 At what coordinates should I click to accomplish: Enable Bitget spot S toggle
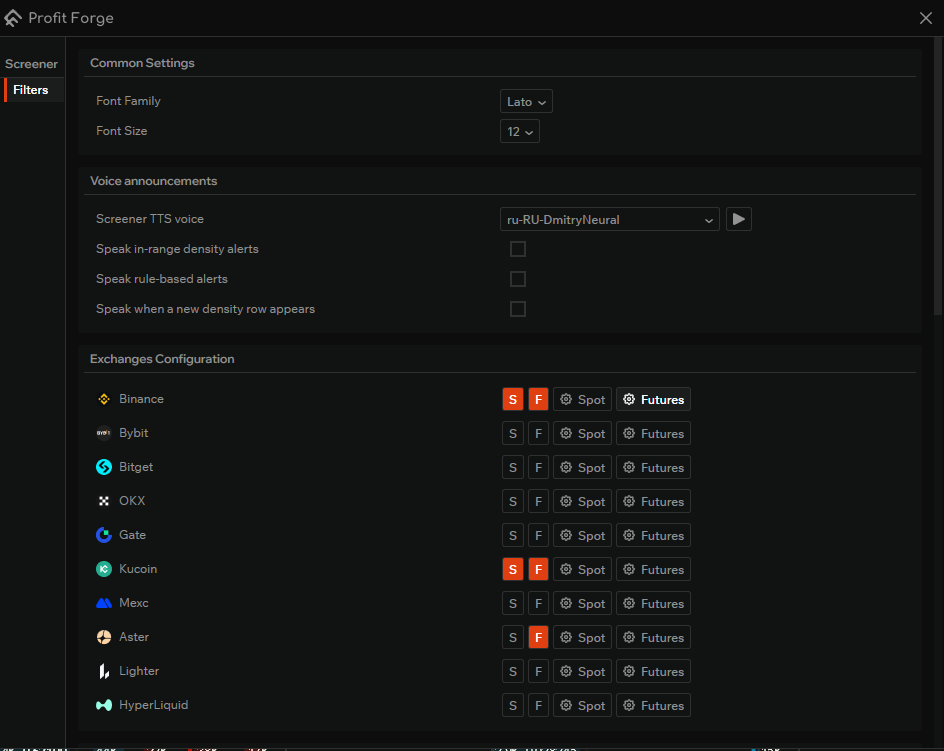(x=513, y=467)
